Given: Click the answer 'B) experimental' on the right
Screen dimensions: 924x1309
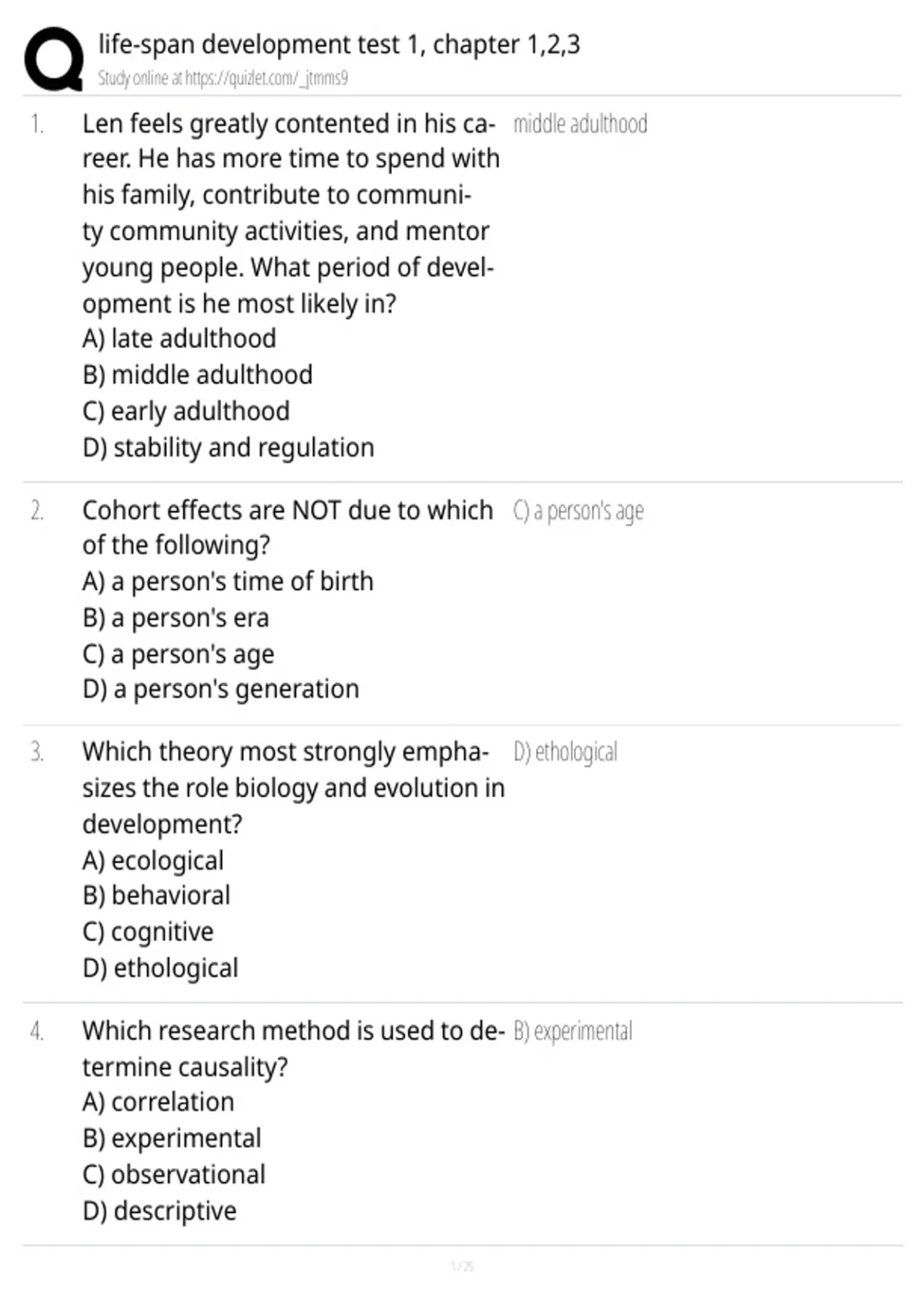Looking at the screenshot, I should point(573,1032).
